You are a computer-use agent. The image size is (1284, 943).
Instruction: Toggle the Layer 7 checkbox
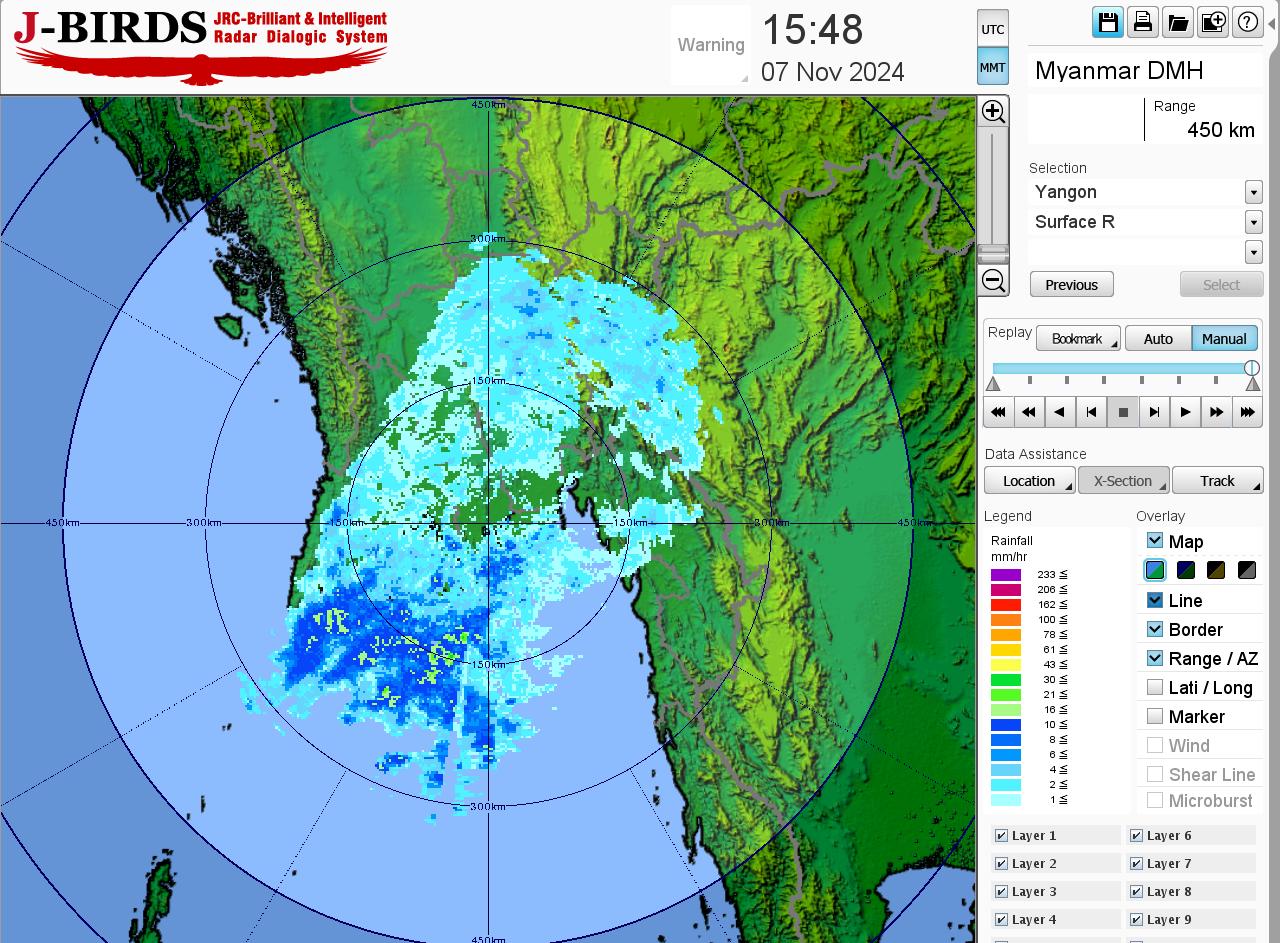click(1136, 864)
